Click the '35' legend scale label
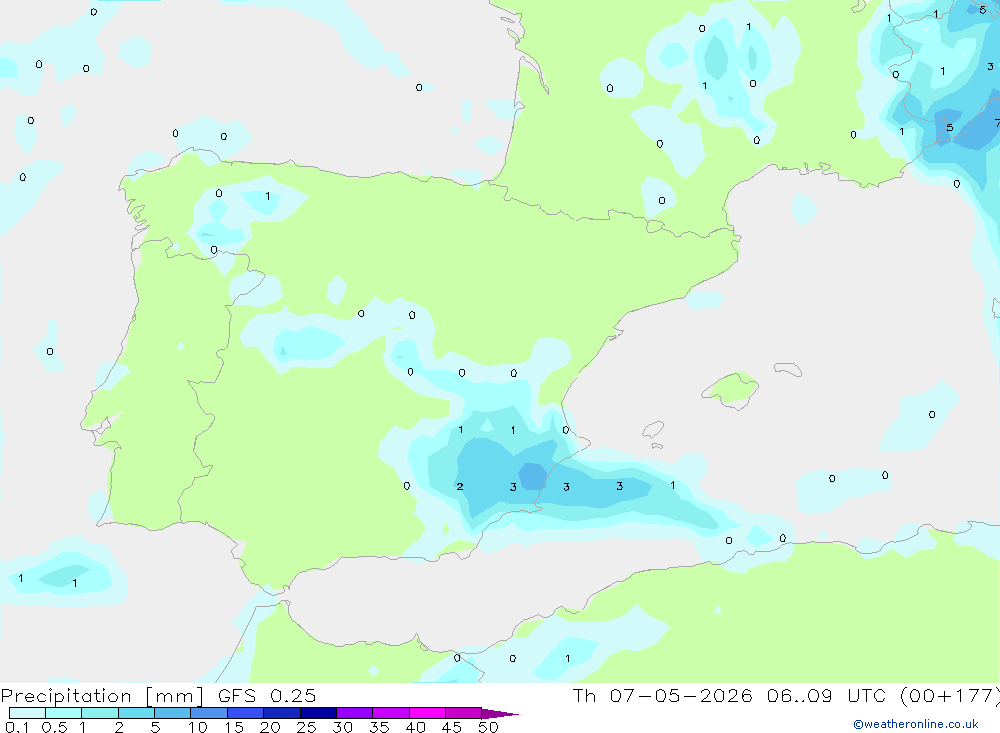 click(379, 727)
